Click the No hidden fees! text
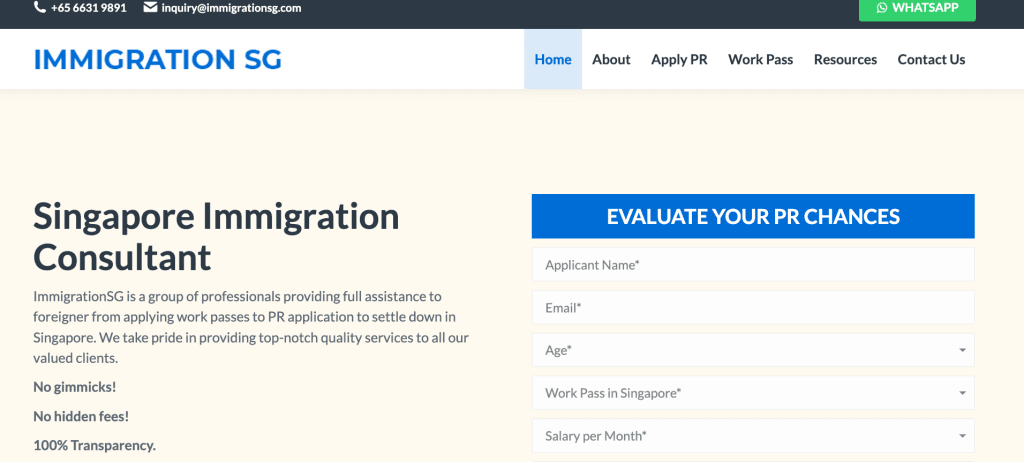This screenshot has height=462, width=1024. [81, 416]
